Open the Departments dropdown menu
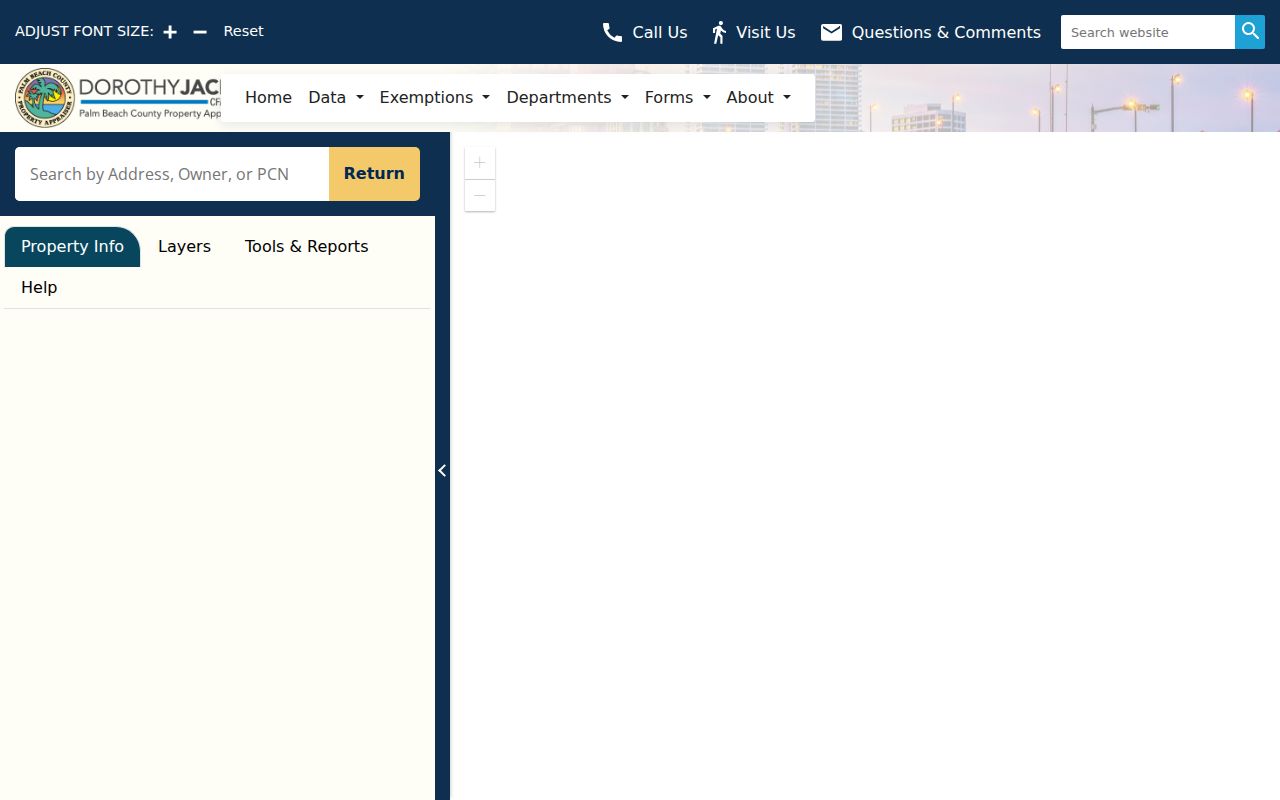Screen dimensions: 1280x800 pos(568,97)
